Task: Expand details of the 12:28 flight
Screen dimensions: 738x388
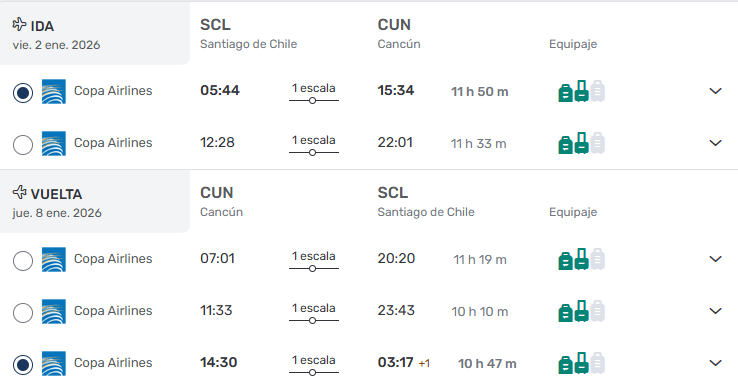Action: (715, 143)
